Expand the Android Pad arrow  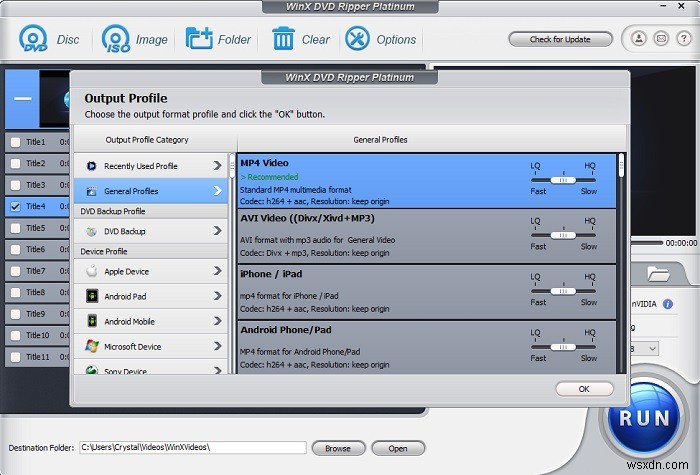pyautogui.click(x=217, y=296)
